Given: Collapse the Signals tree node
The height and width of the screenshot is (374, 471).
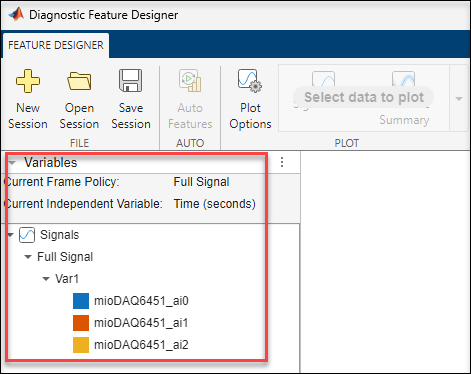Looking at the screenshot, I should [x=10, y=235].
